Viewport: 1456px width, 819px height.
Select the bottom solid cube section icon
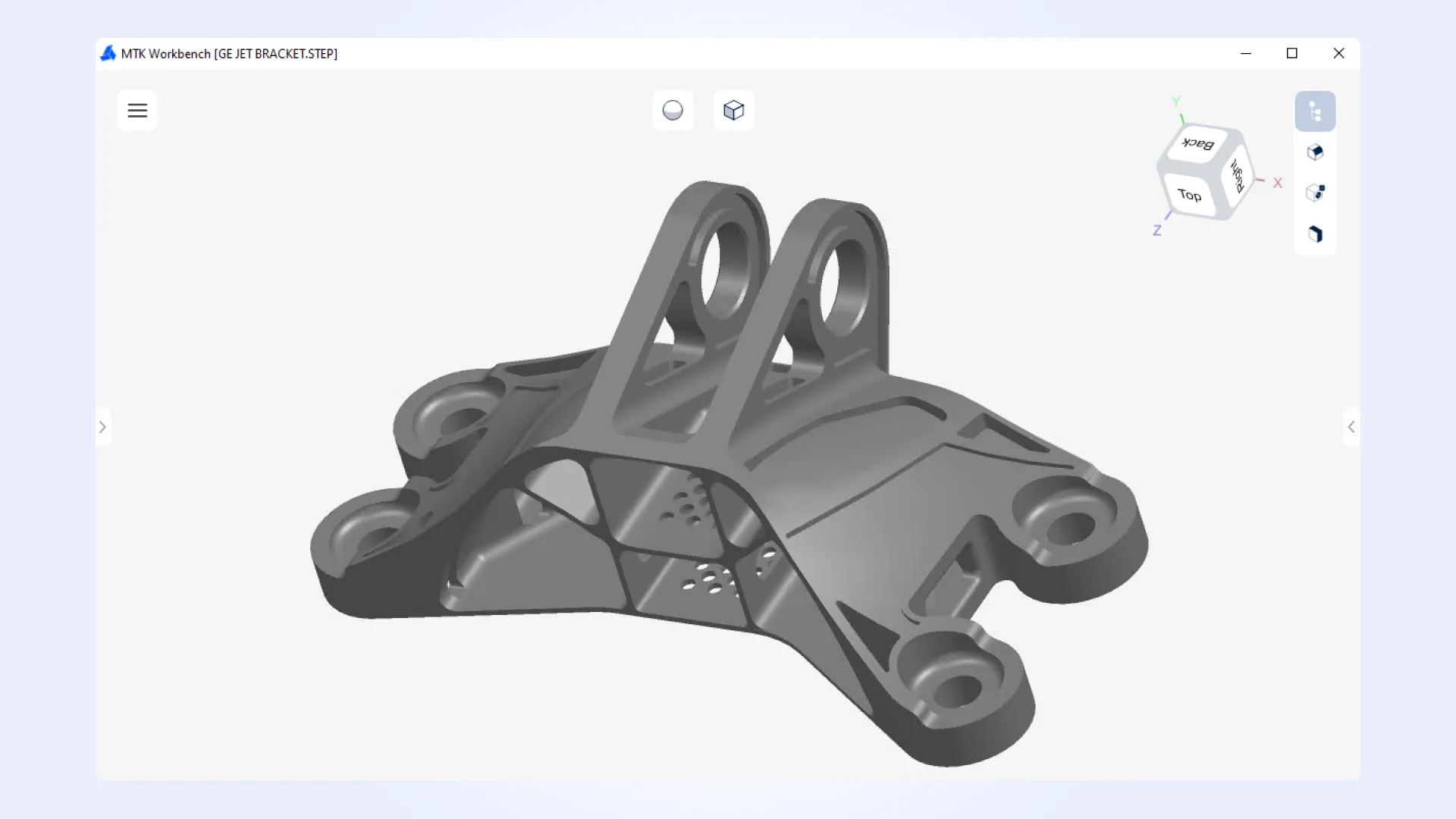[x=1316, y=234]
